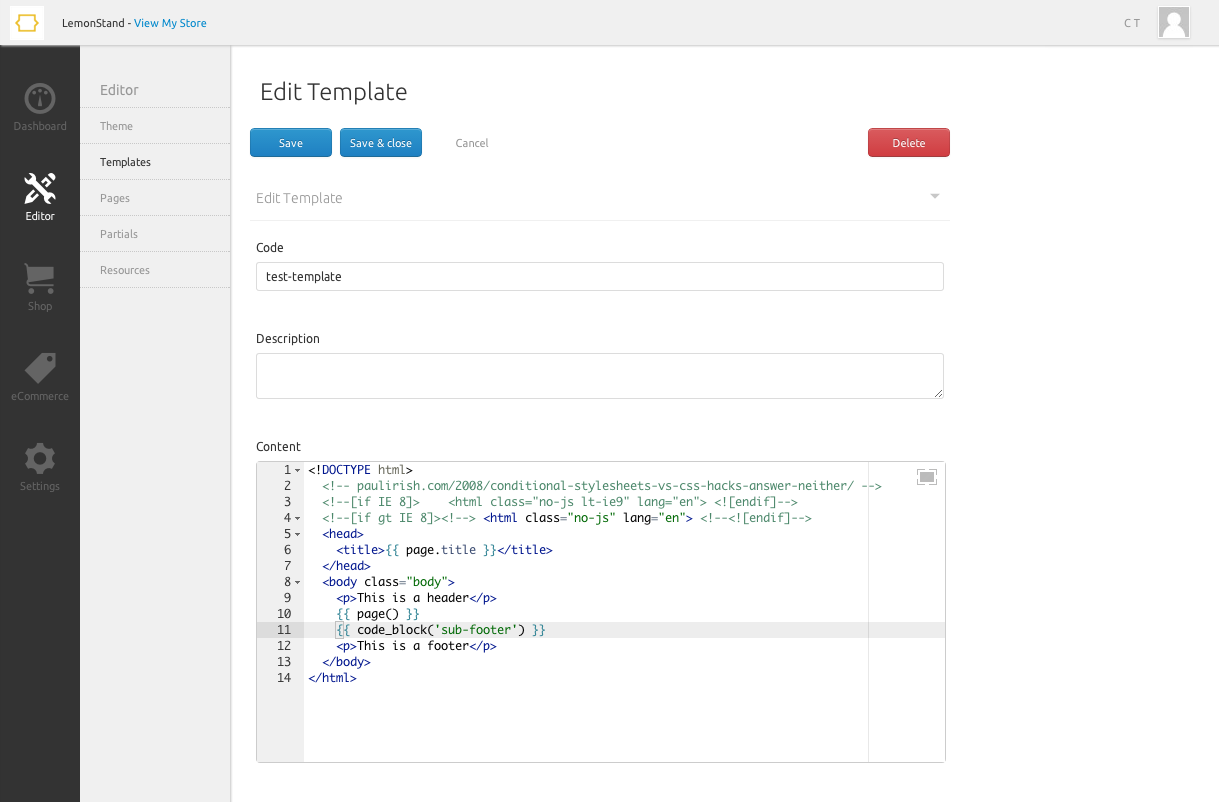Click the Edit Template page heading
The image size is (1219, 802).
(333, 92)
